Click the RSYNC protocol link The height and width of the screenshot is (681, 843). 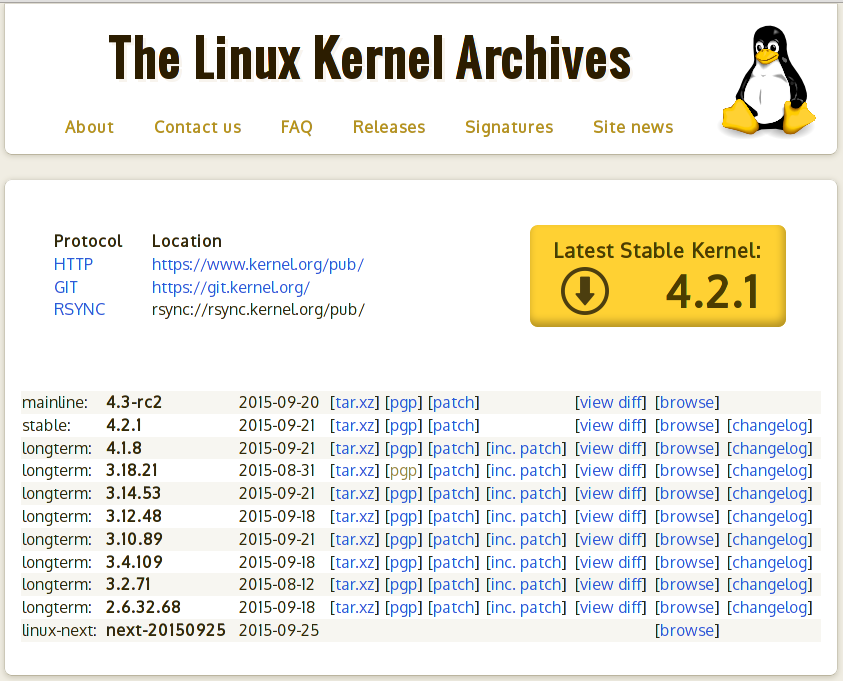point(79,309)
